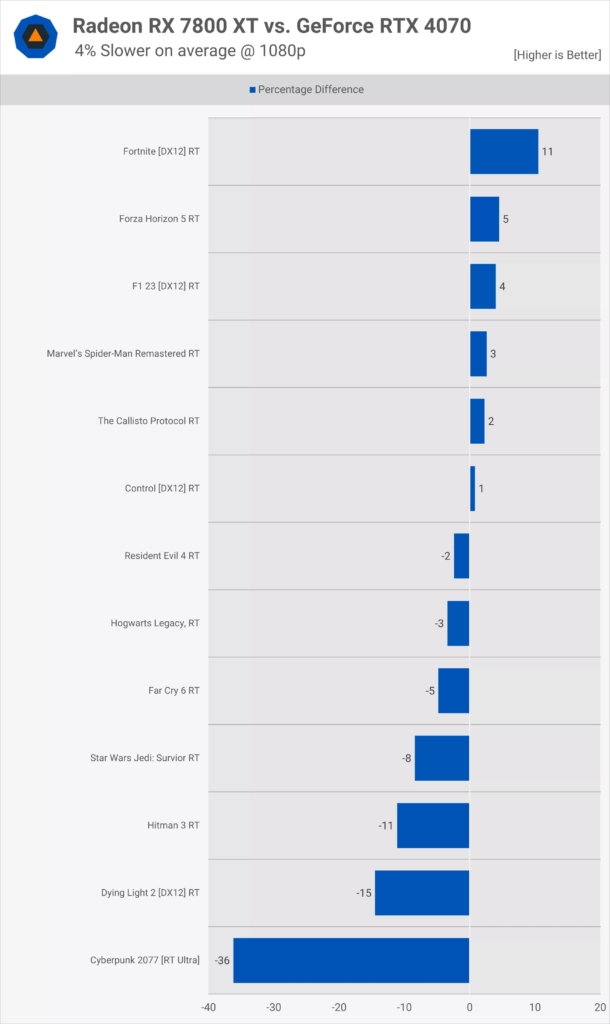Click the Cyberpunk 2077 [RT Ultra] bar

coord(351,960)
